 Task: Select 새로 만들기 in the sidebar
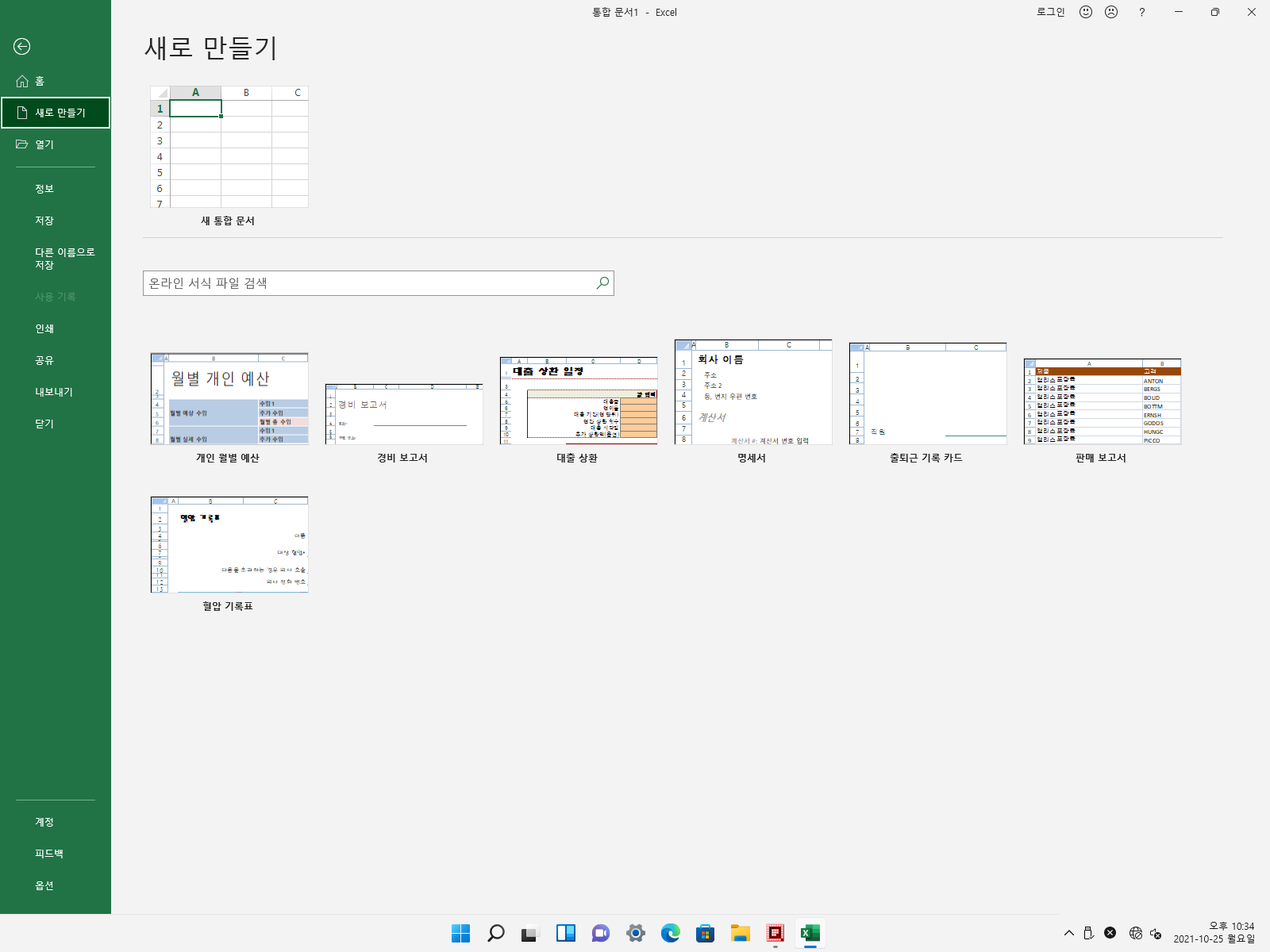[x=56, y=113]
